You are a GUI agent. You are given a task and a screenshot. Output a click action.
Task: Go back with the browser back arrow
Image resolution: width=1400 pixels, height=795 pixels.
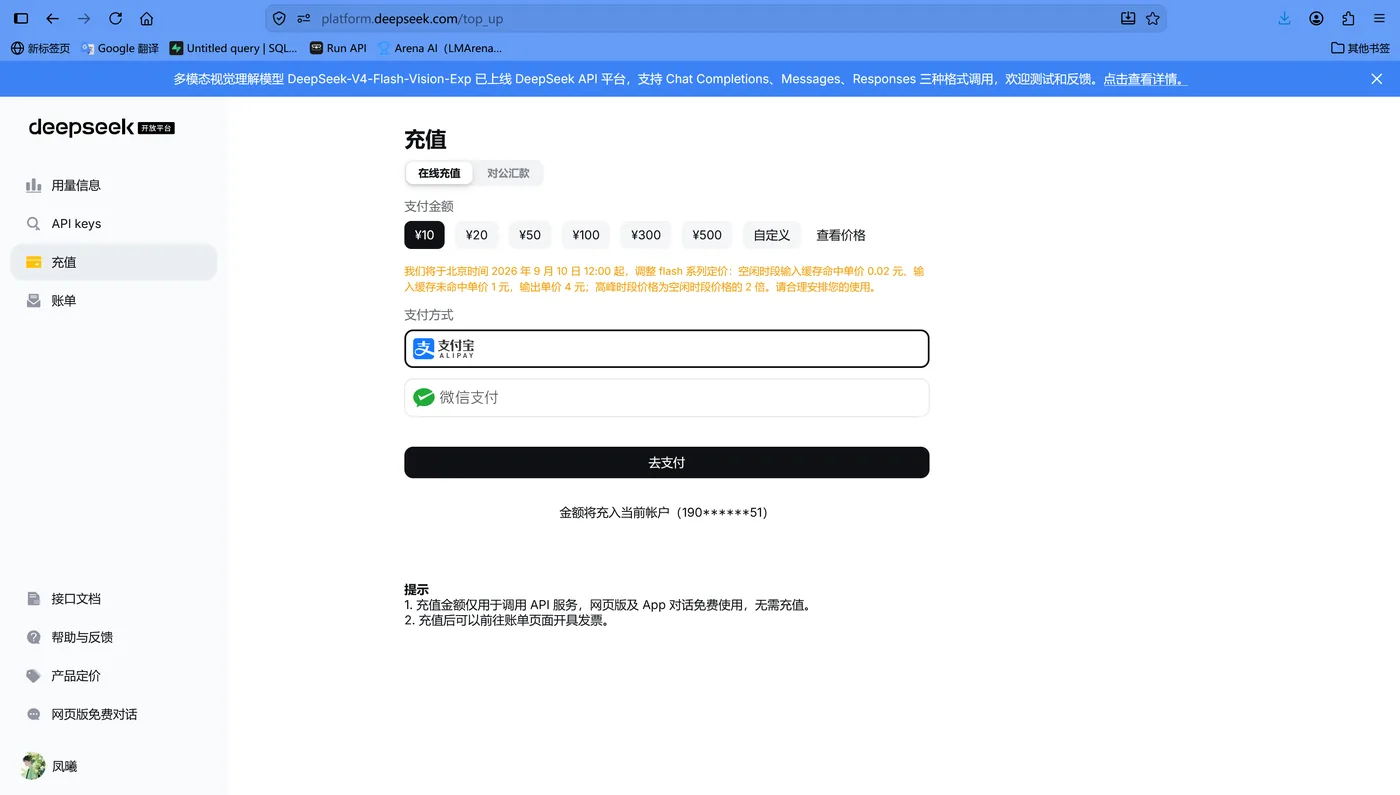pyautogui.click(x=53, y=18)
